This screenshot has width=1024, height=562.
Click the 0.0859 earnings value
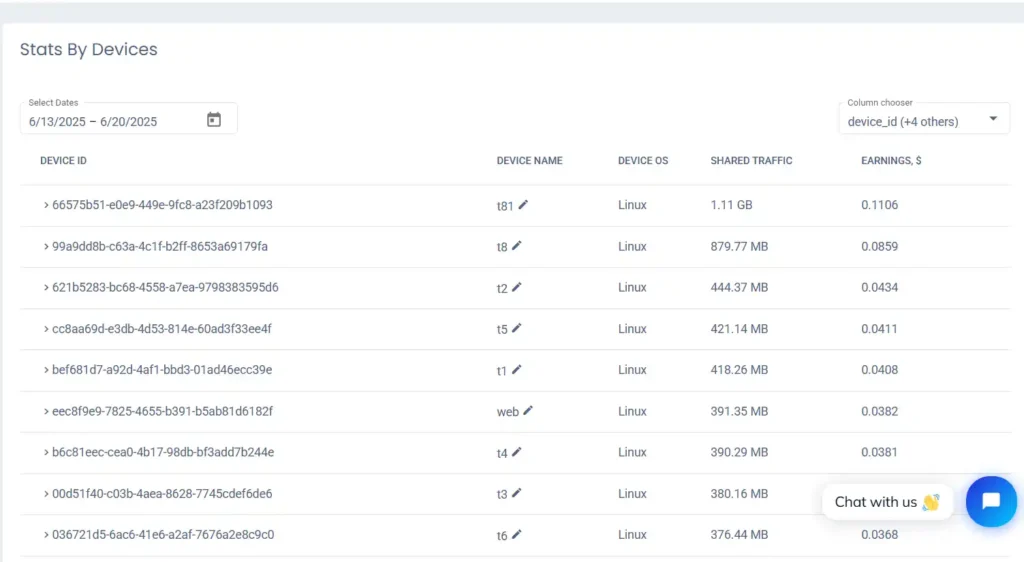pyautogui.click(x=879, y=246)
